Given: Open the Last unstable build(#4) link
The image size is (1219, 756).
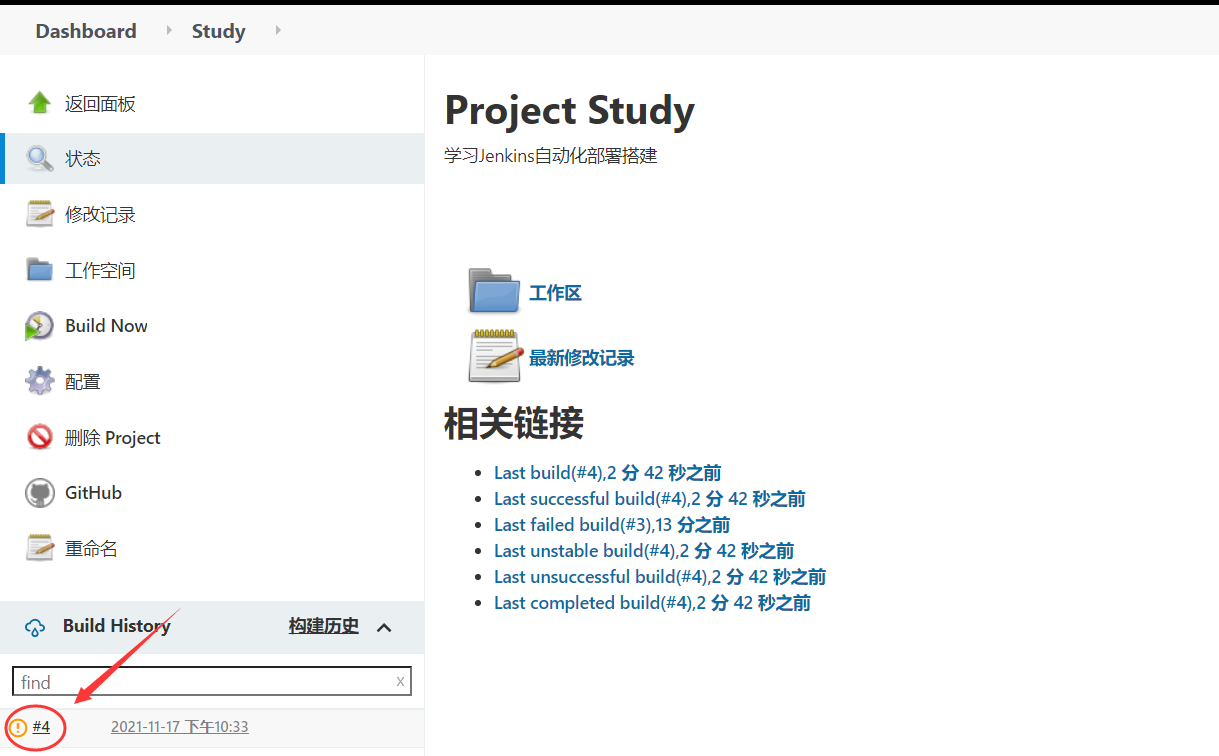Looking at the screenshot, I should coord(644,551).
